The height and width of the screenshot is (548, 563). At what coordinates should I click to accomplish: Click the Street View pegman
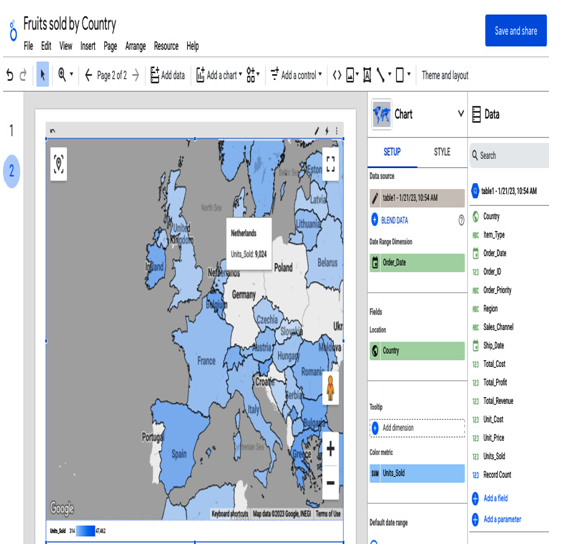[x=330, y=389]
